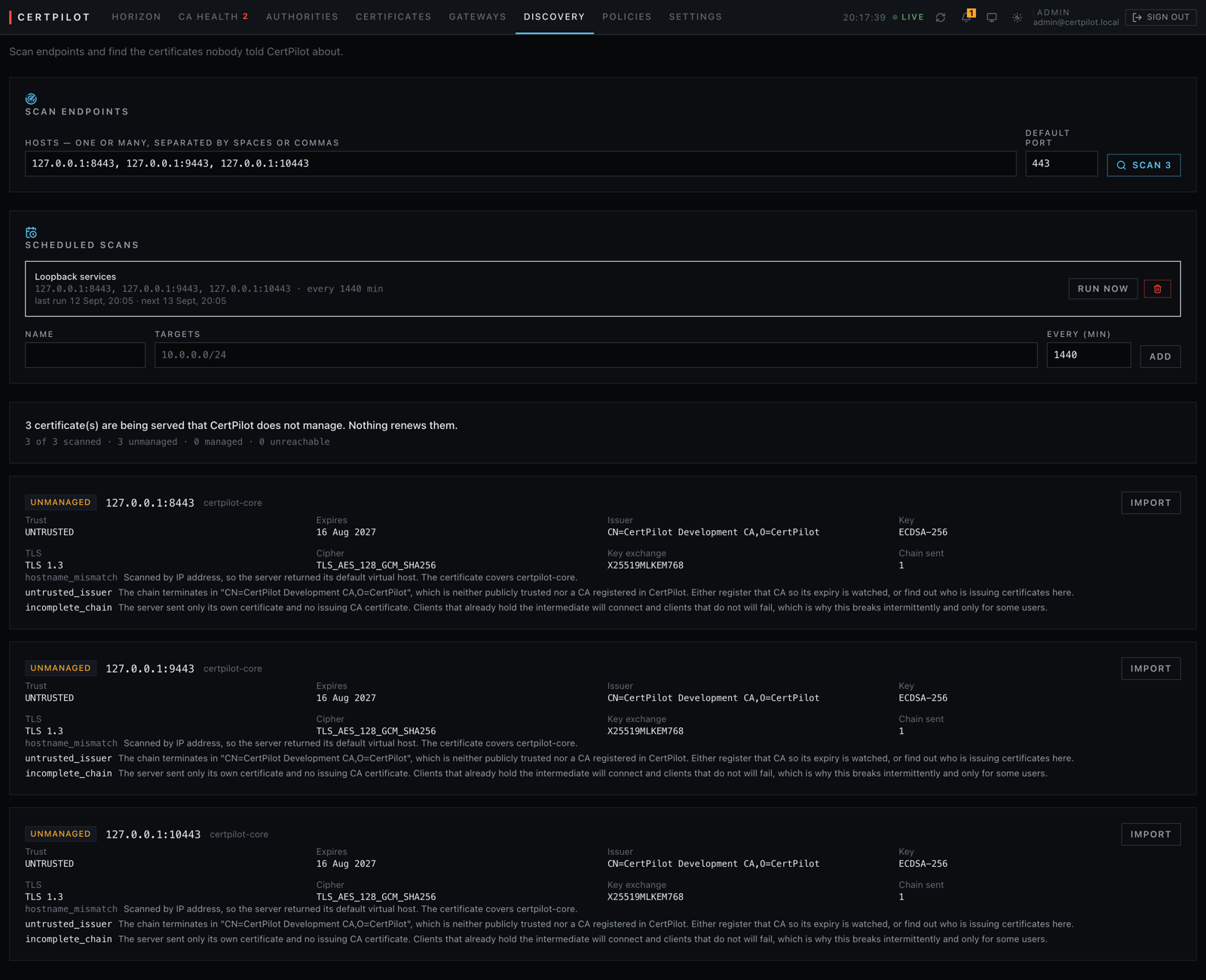Click the 127.0.0.1:10443 endpoint heading

click(x=153, y=835)
